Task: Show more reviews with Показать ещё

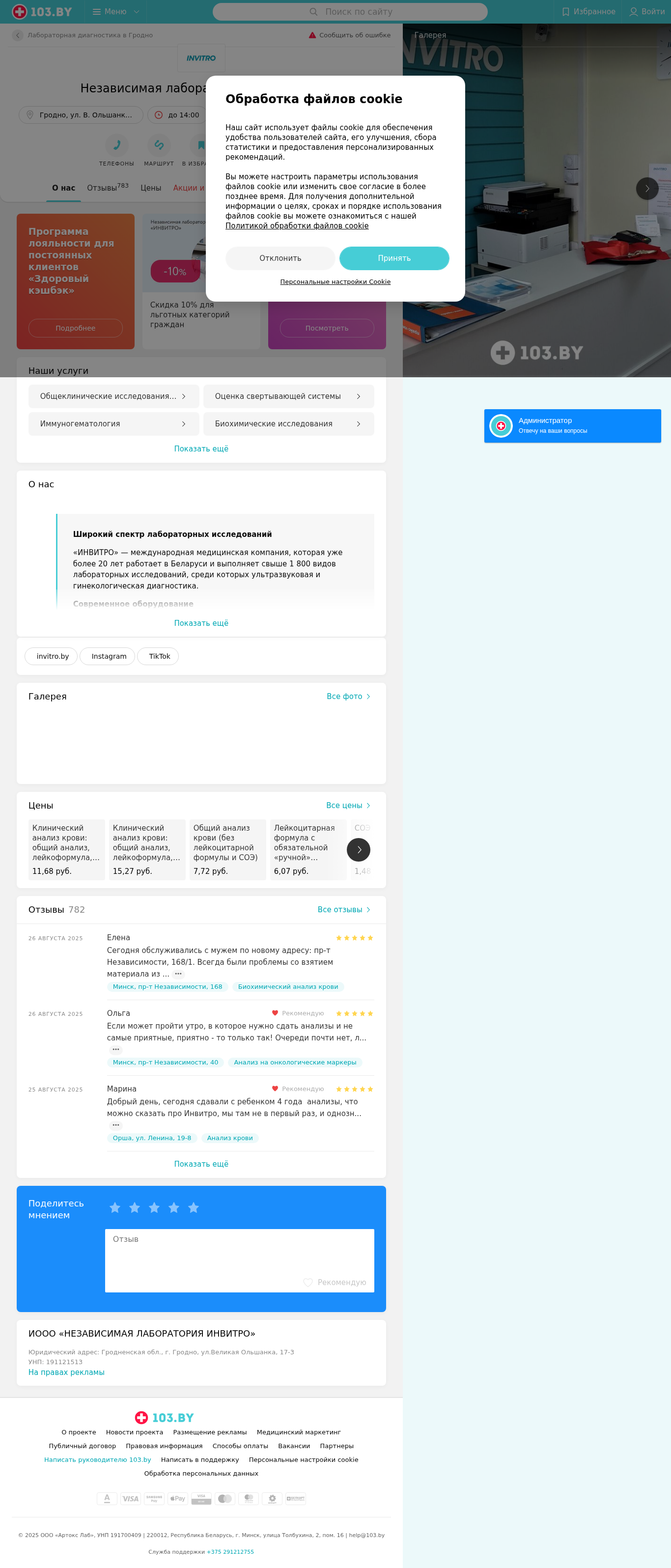Action: [201, 1164]
